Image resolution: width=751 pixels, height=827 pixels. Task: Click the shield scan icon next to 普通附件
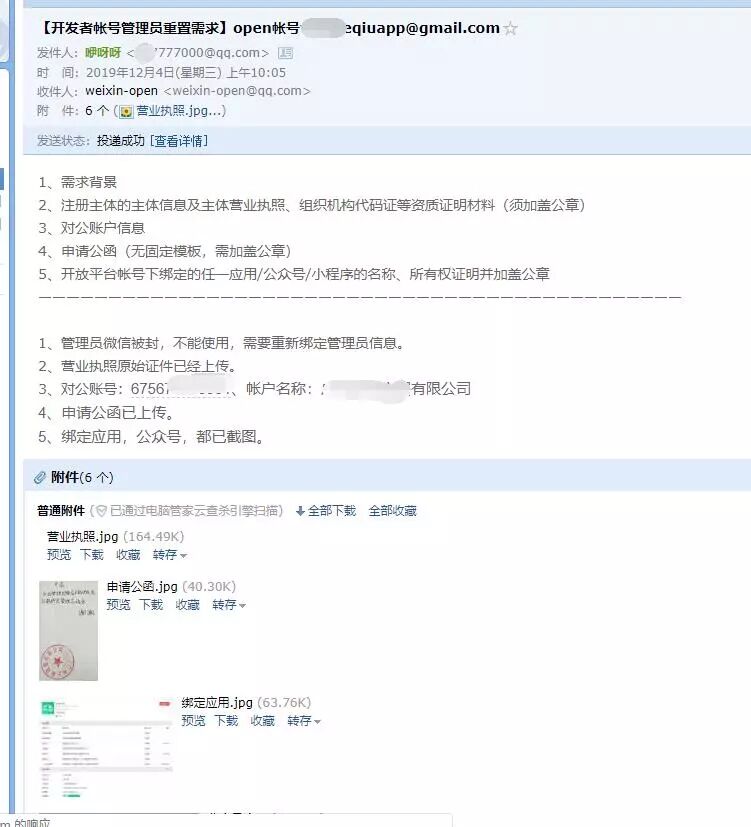(101, 511)
